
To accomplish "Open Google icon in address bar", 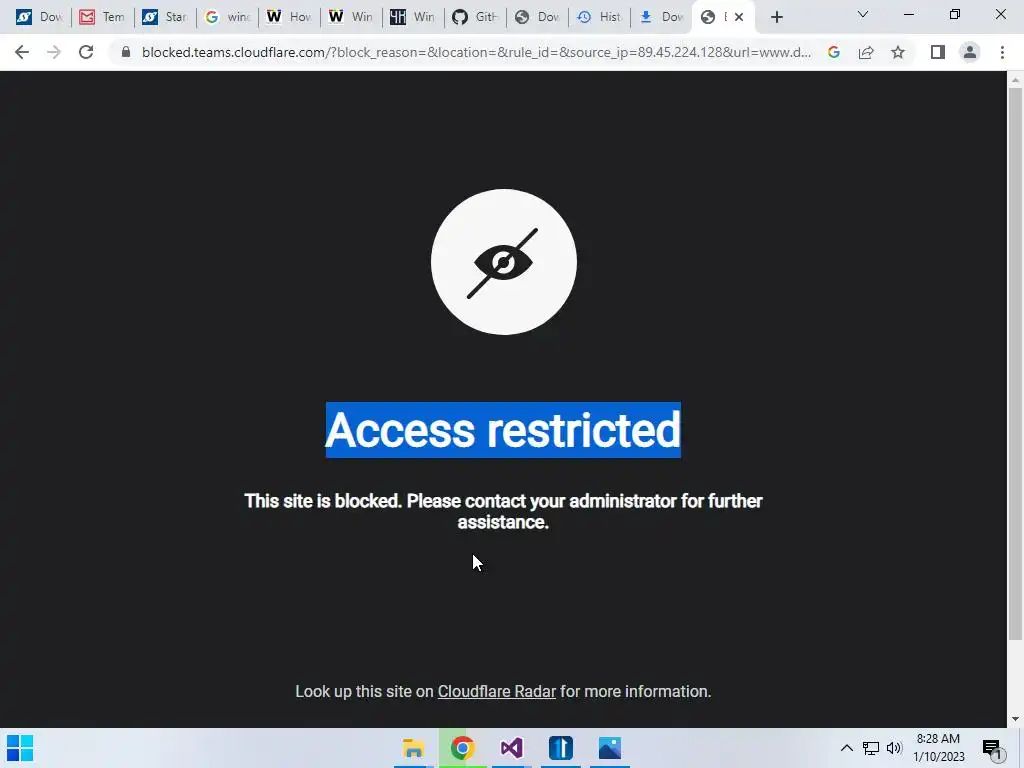I will (x=834, y=52).
